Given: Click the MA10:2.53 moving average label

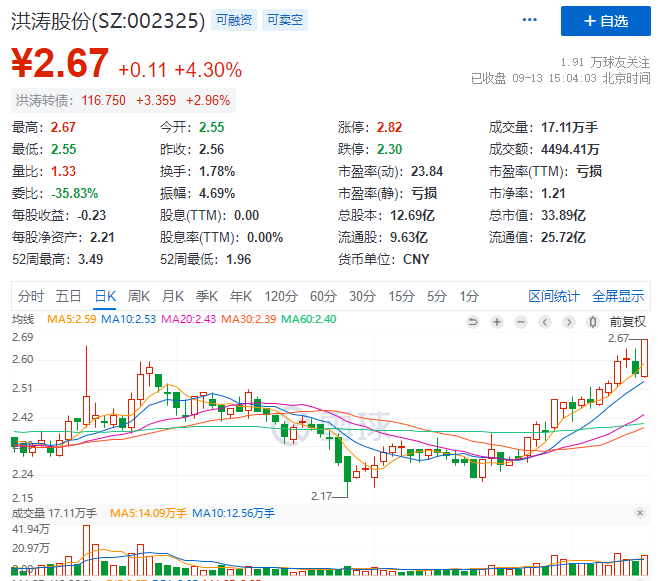Looking at the screenshot, I should (x=128, y=319).
